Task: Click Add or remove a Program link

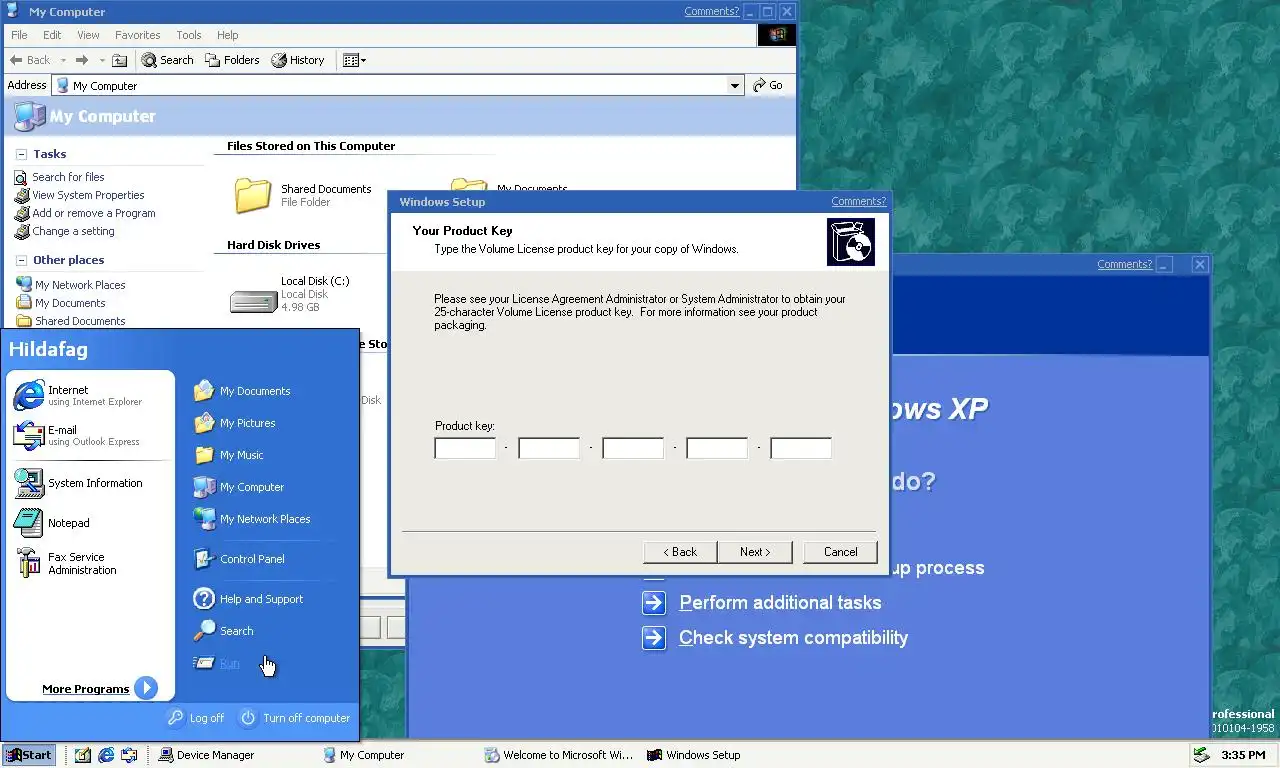Action: pyautogui.click(x=94, y=213)
